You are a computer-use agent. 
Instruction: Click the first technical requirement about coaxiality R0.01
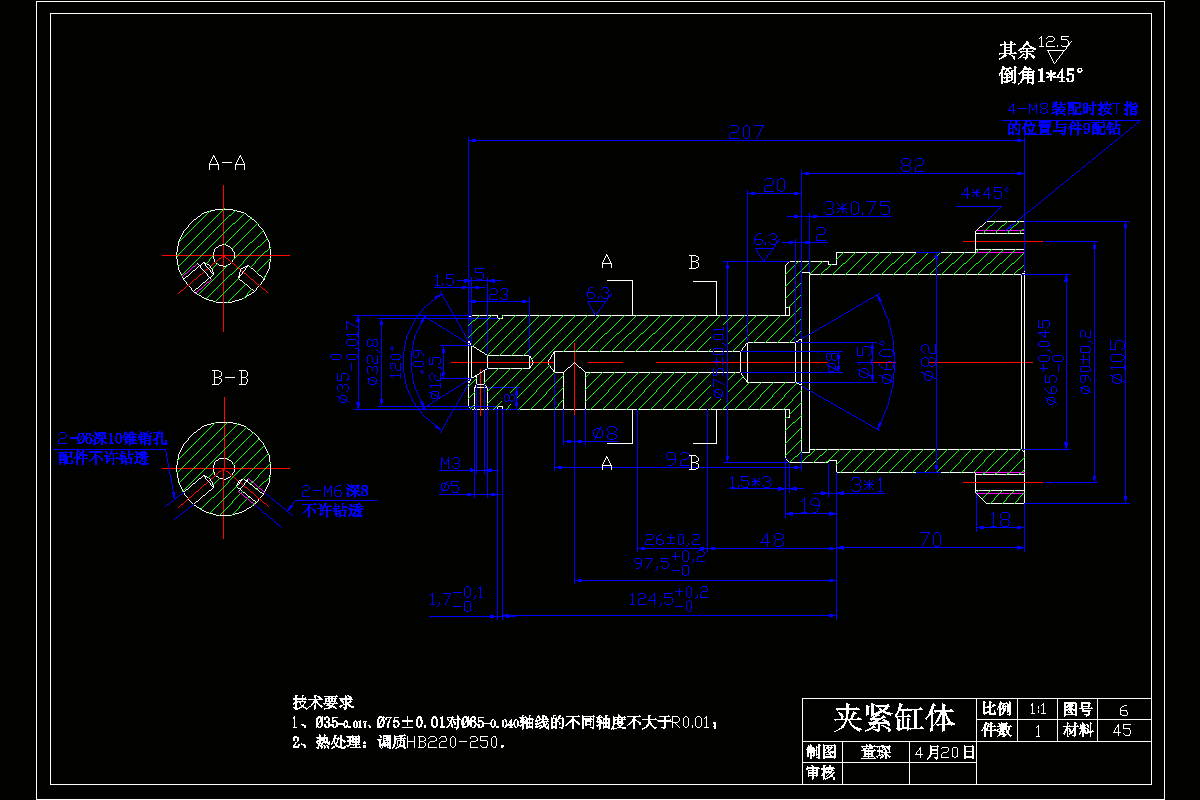coord(505,722)
